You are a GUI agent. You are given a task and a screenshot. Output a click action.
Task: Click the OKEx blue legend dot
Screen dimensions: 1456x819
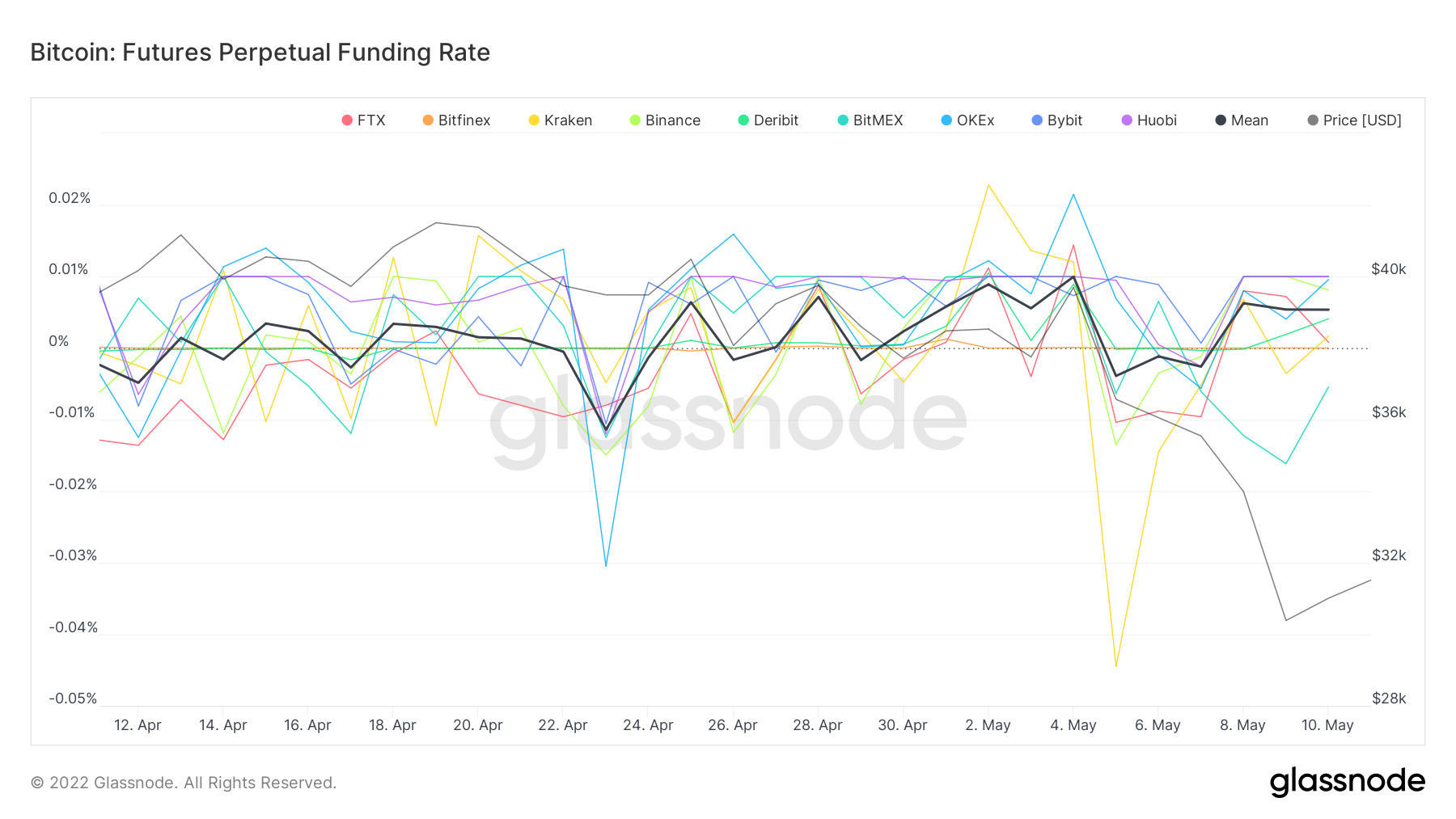(x=946, y=120)
